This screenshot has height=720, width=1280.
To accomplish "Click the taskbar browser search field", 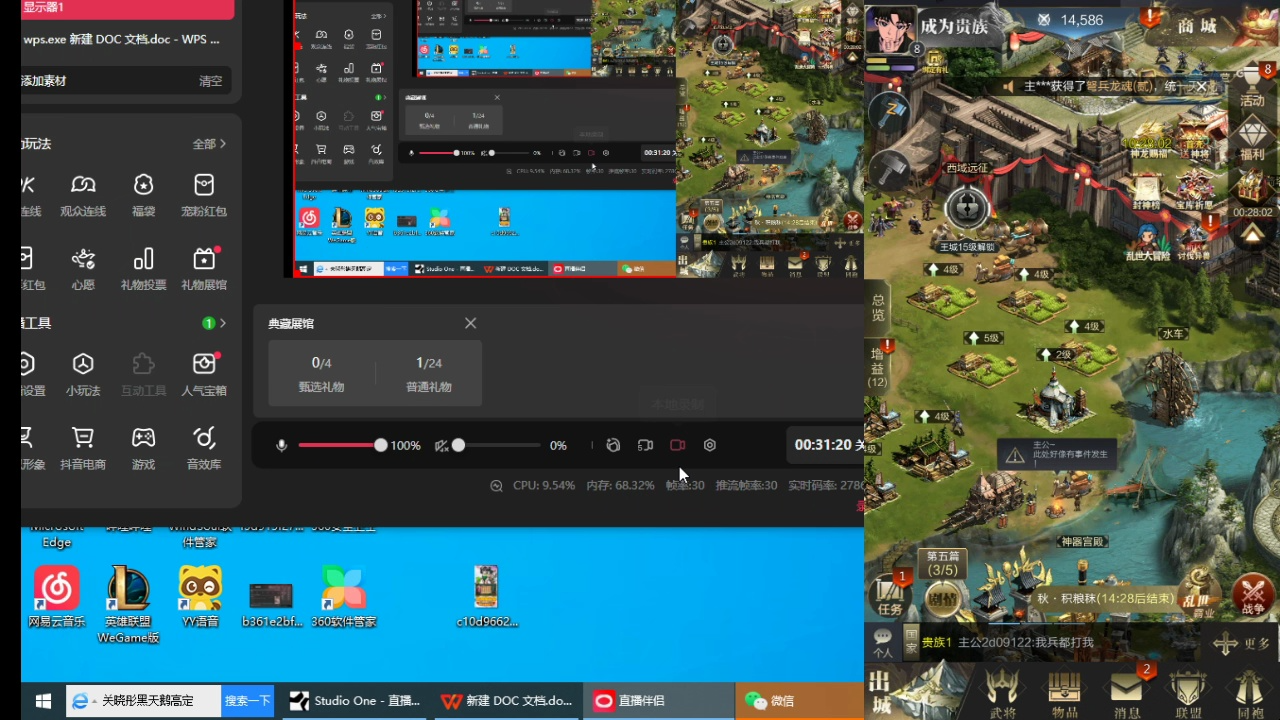I will tap(143, 701).
